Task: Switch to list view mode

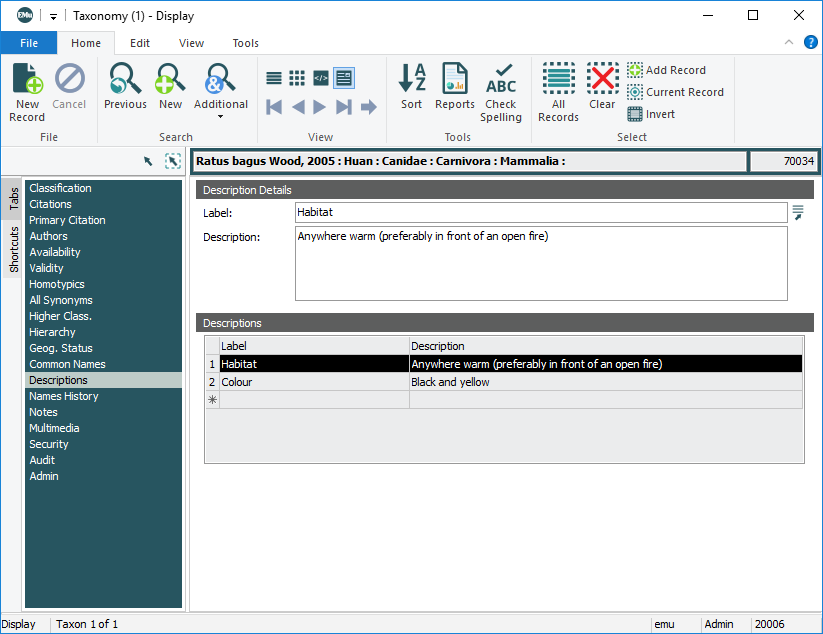Action: [274, 78]
